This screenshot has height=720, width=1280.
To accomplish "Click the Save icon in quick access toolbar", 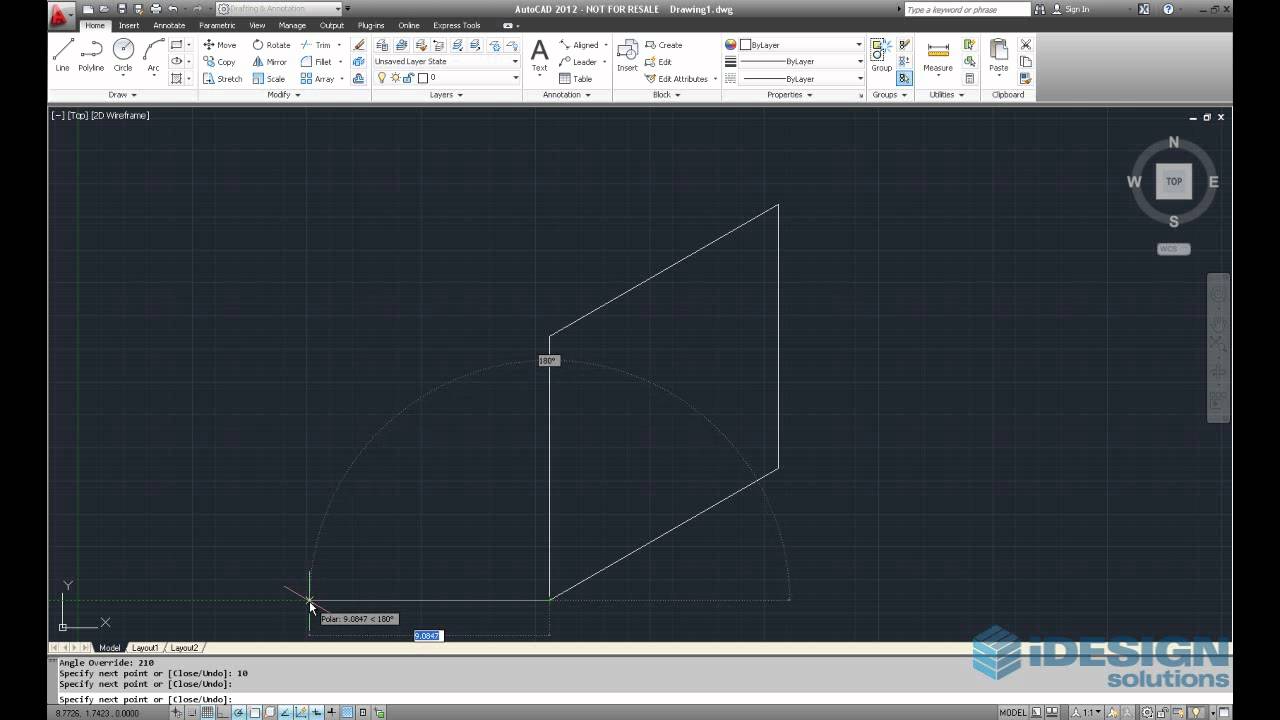I will point(122,9).
